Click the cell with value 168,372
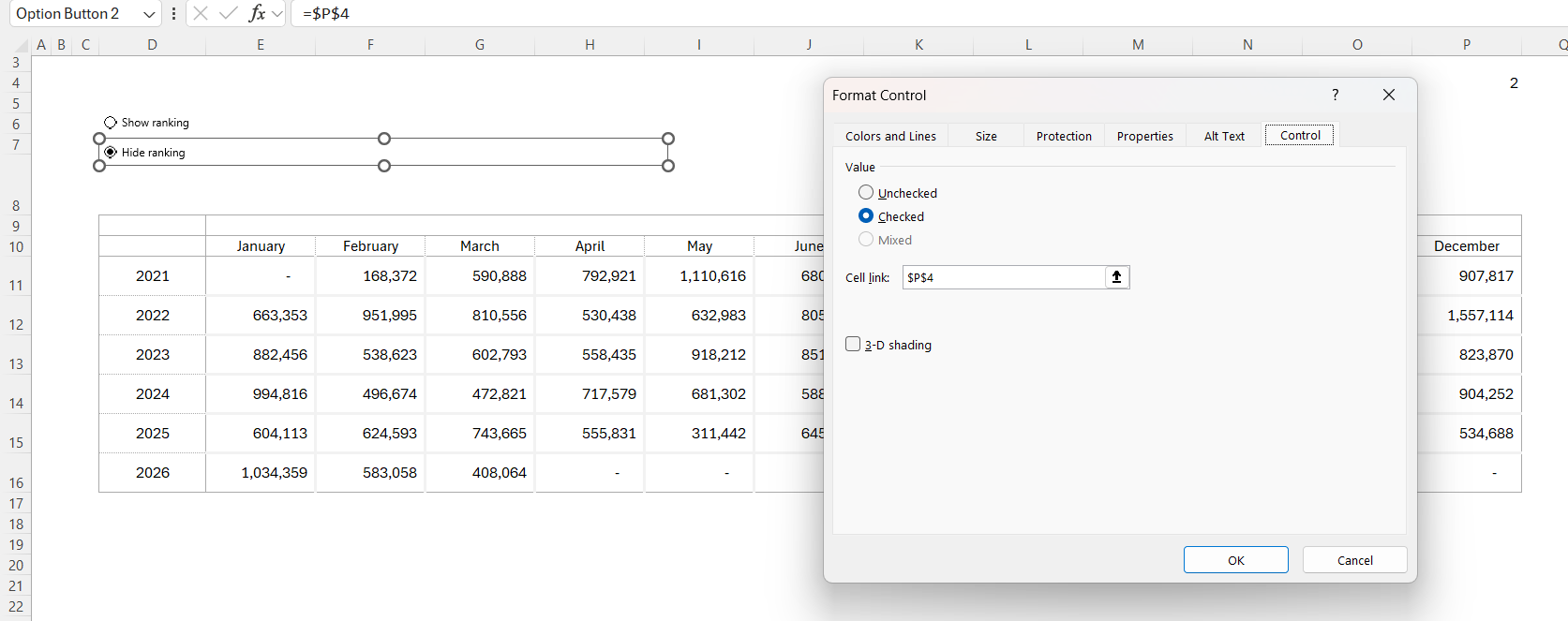Image resolution: width=1568 pixels, height=621 pixels. tap(370, 275)
